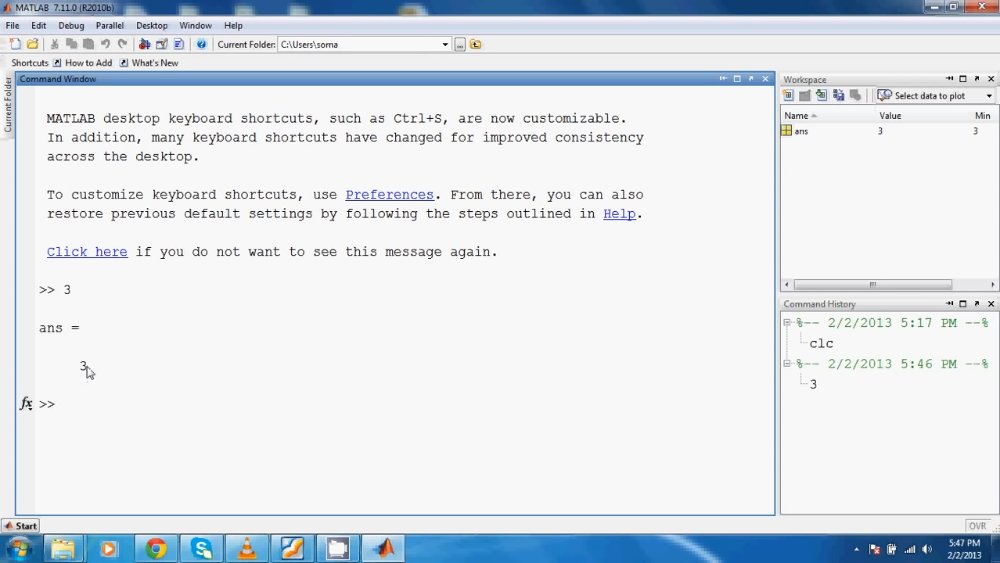Open the Window menu
Viewport: 1000px width, 563px height.
click(x=195, y=26)
